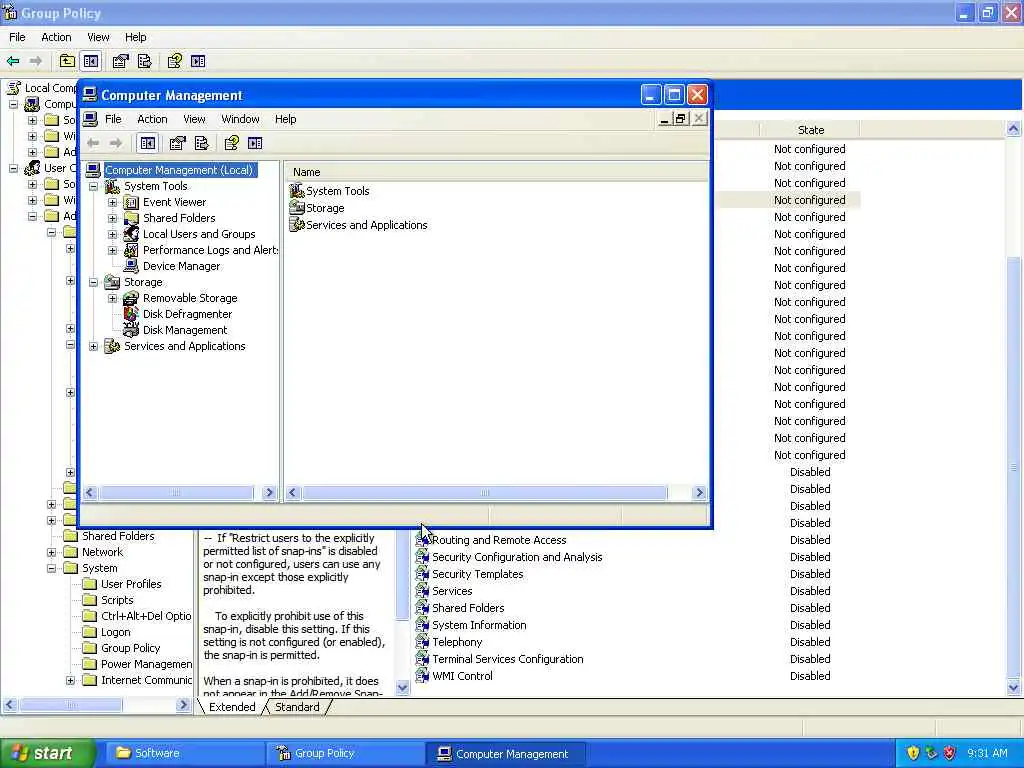1024x768 pixels.
Task: Click the WMI Control policy icon
Action: click(423, 676)
